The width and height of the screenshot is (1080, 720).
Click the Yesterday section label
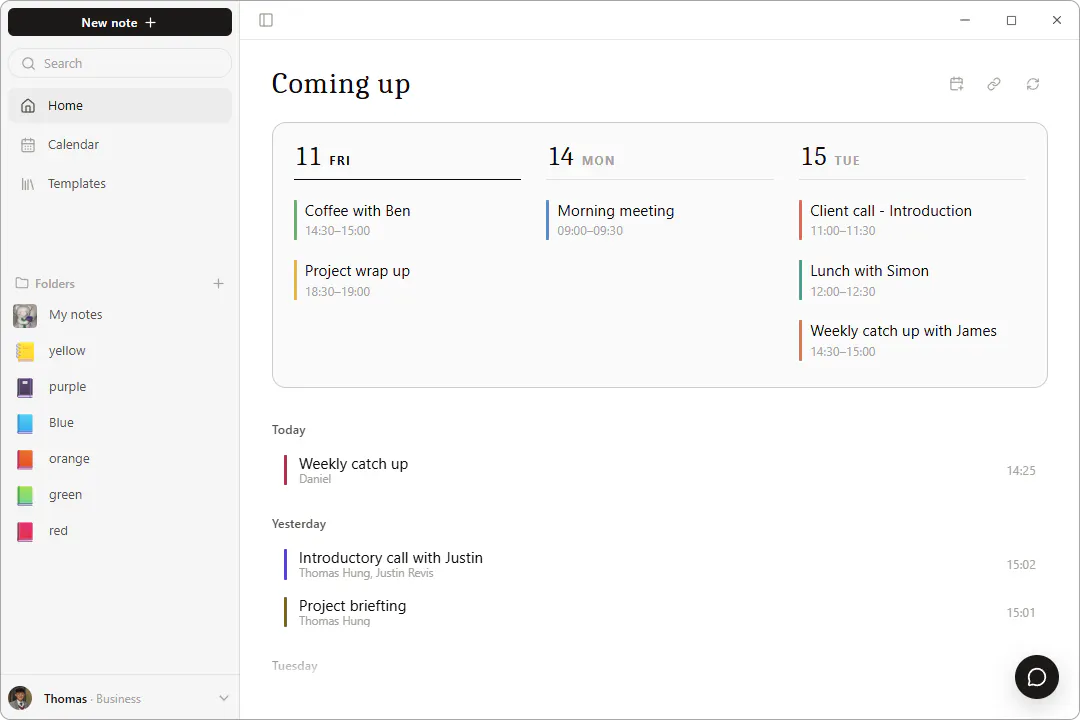click(x=299, y=524)
